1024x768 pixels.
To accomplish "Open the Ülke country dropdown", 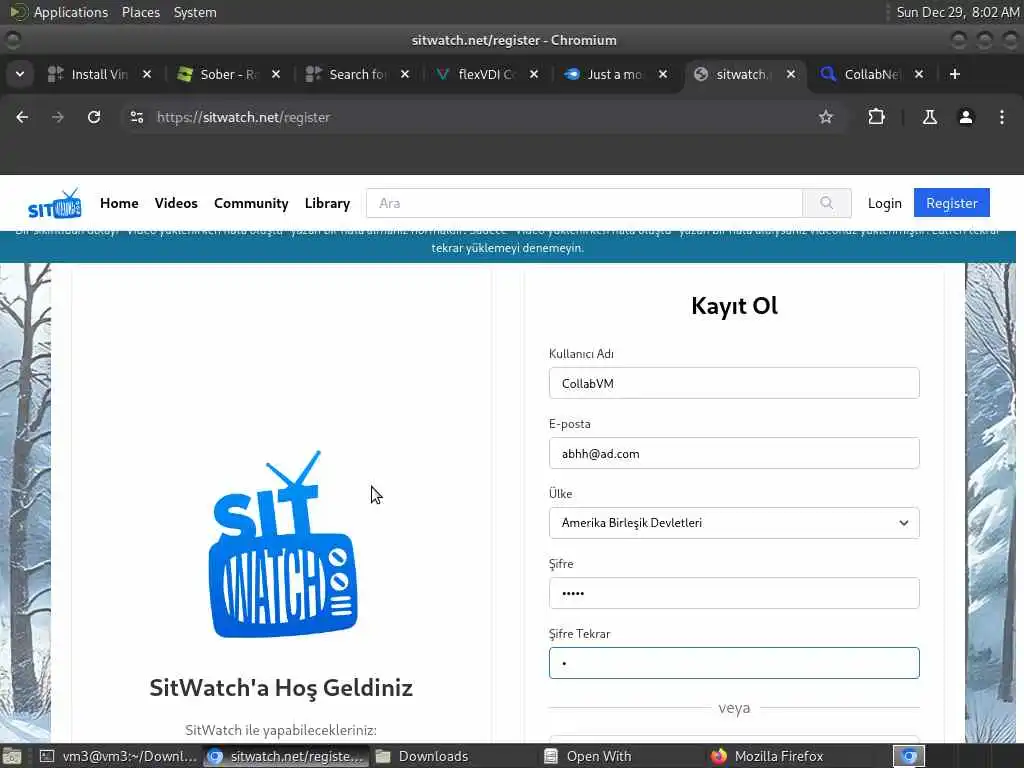I will (x=734, y=522).
